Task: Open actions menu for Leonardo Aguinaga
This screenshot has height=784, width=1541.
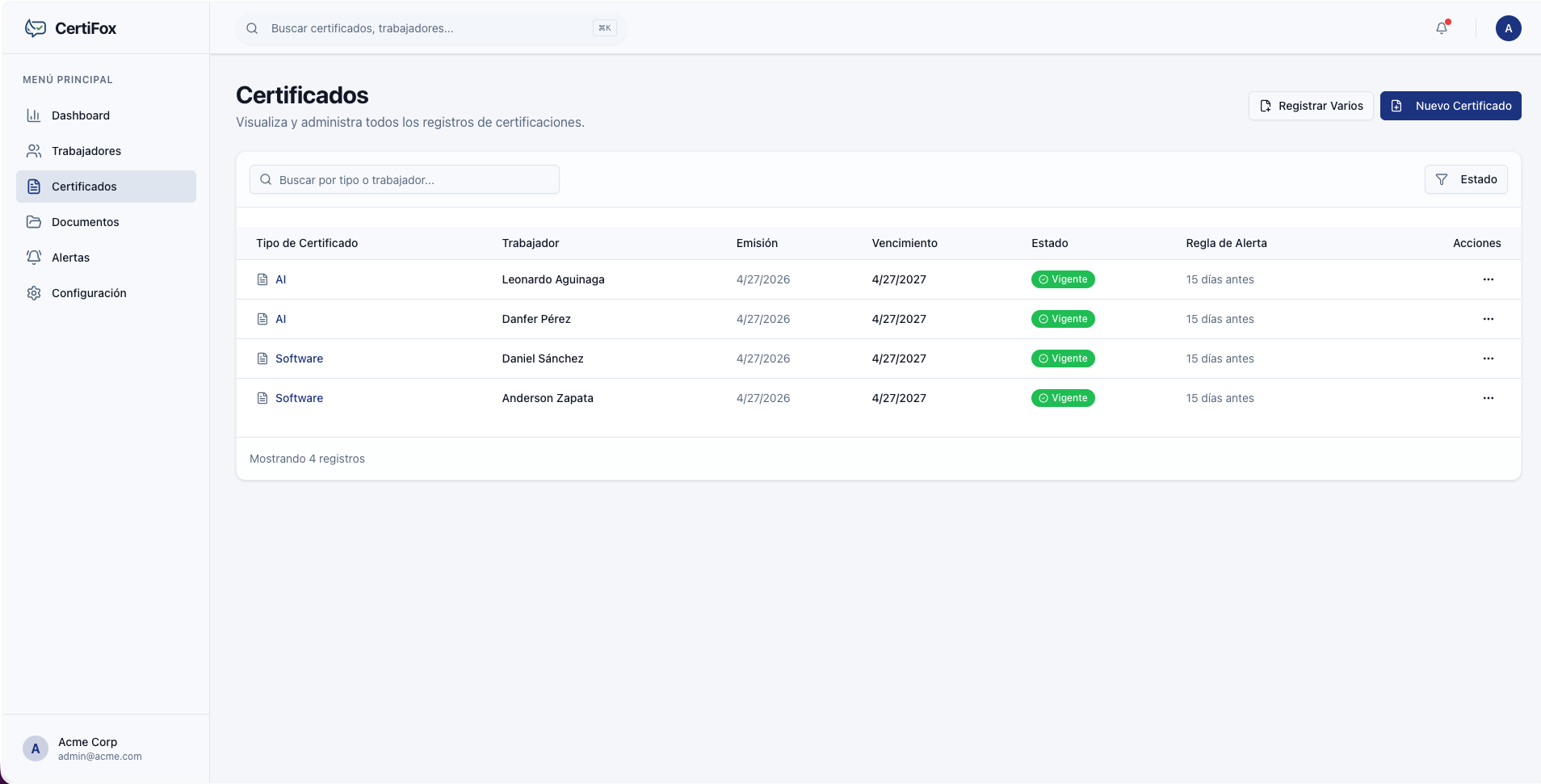Action: pos(1488,279)
